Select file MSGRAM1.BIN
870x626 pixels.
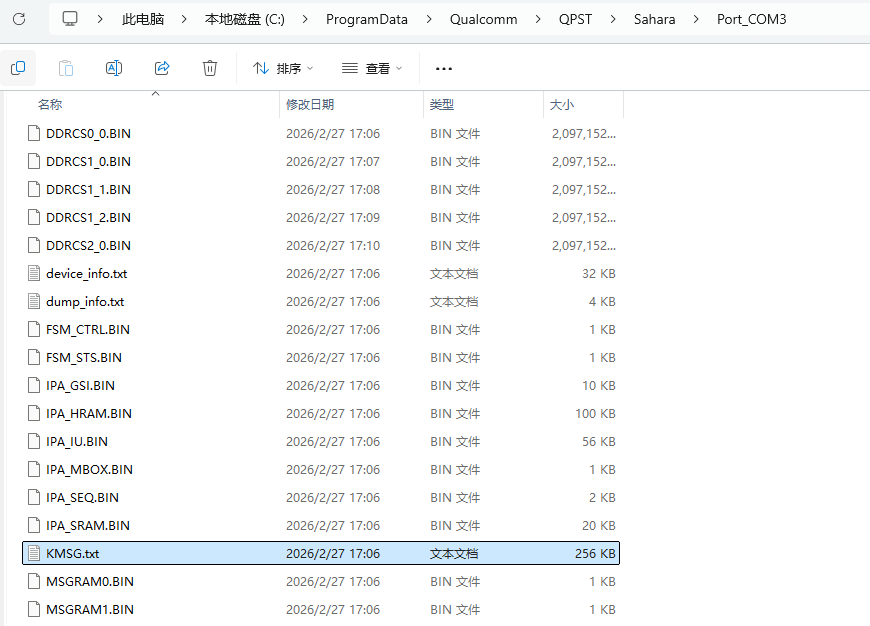pyautogui.click(x=321, y=609)
